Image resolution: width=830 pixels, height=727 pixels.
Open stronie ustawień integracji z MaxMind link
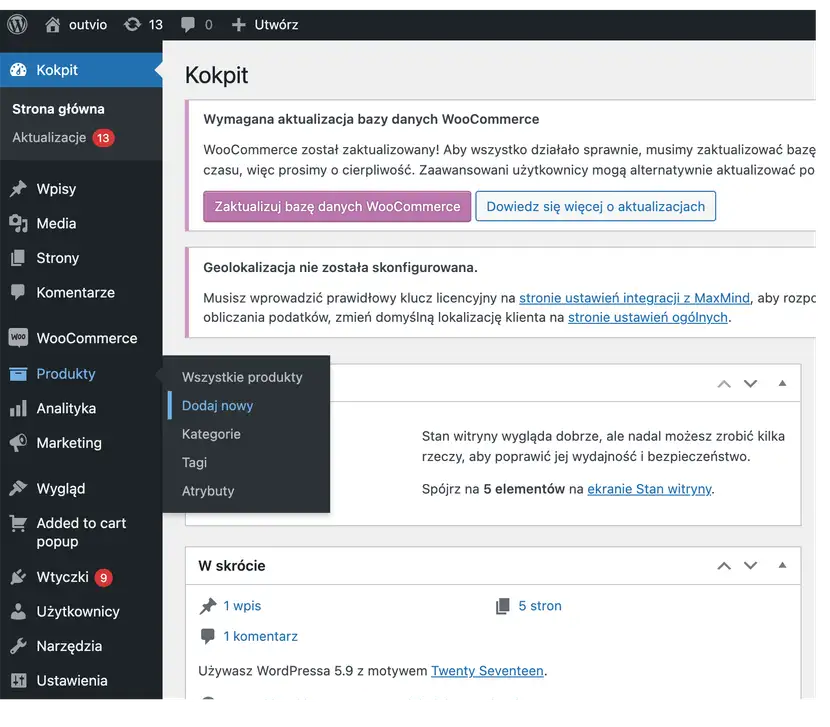(634, 298)
